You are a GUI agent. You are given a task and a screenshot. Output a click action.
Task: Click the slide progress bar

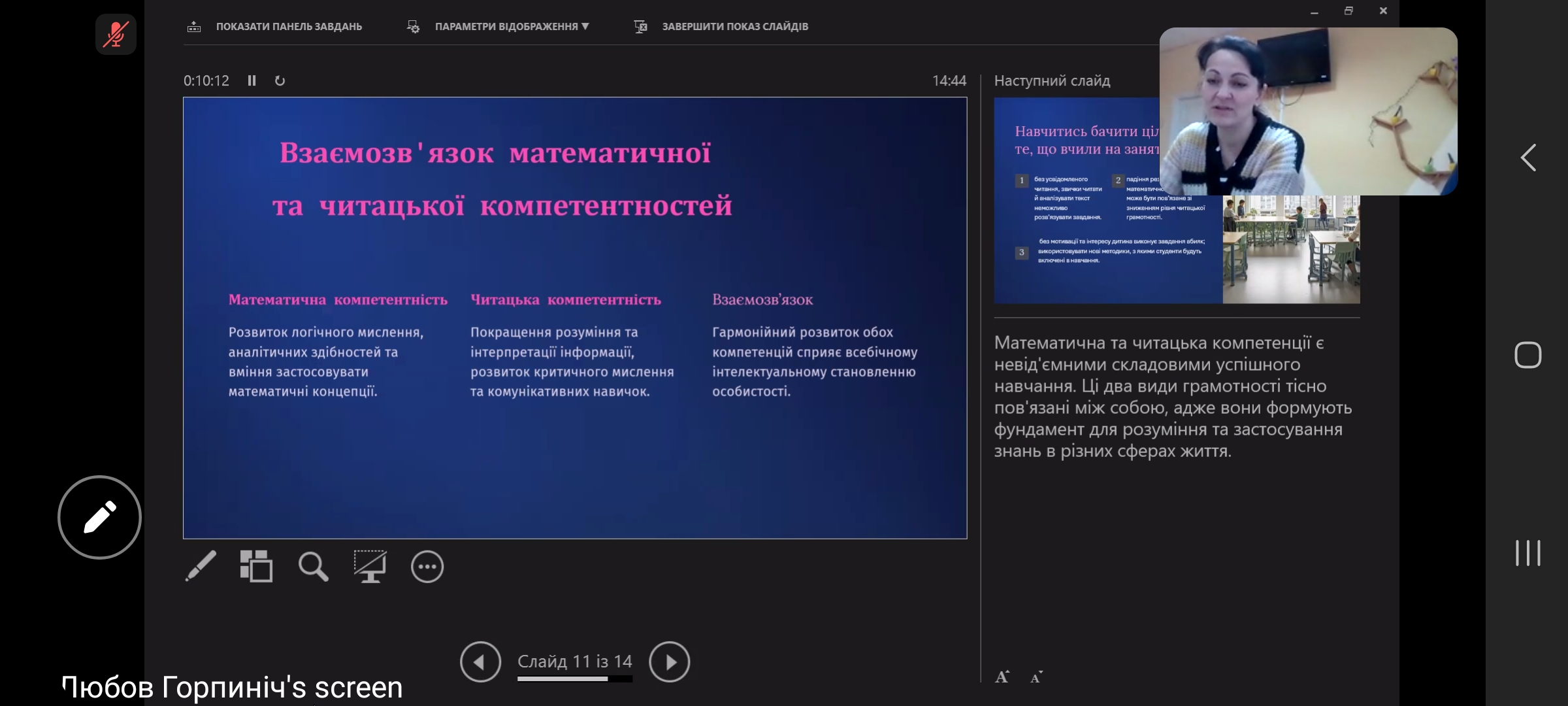tap(575, 679)
